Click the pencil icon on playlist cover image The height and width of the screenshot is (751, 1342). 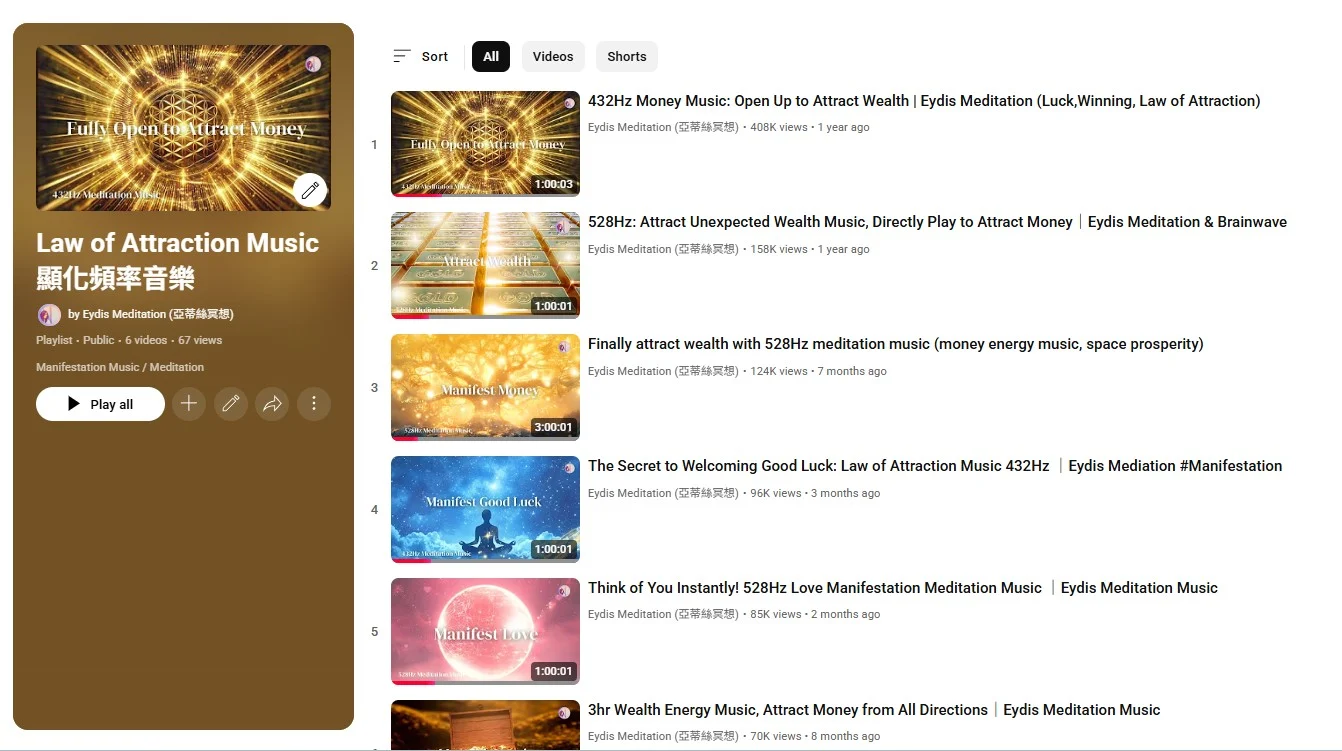(310, 189)
